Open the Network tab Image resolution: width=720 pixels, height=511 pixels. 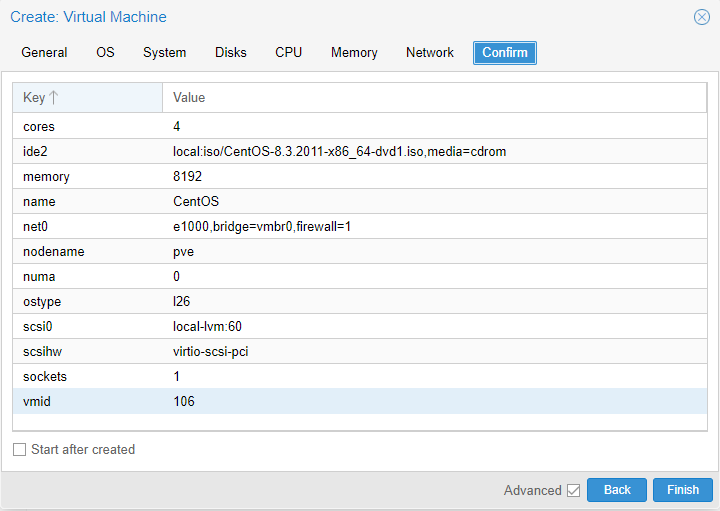click(x=430, y=53)
